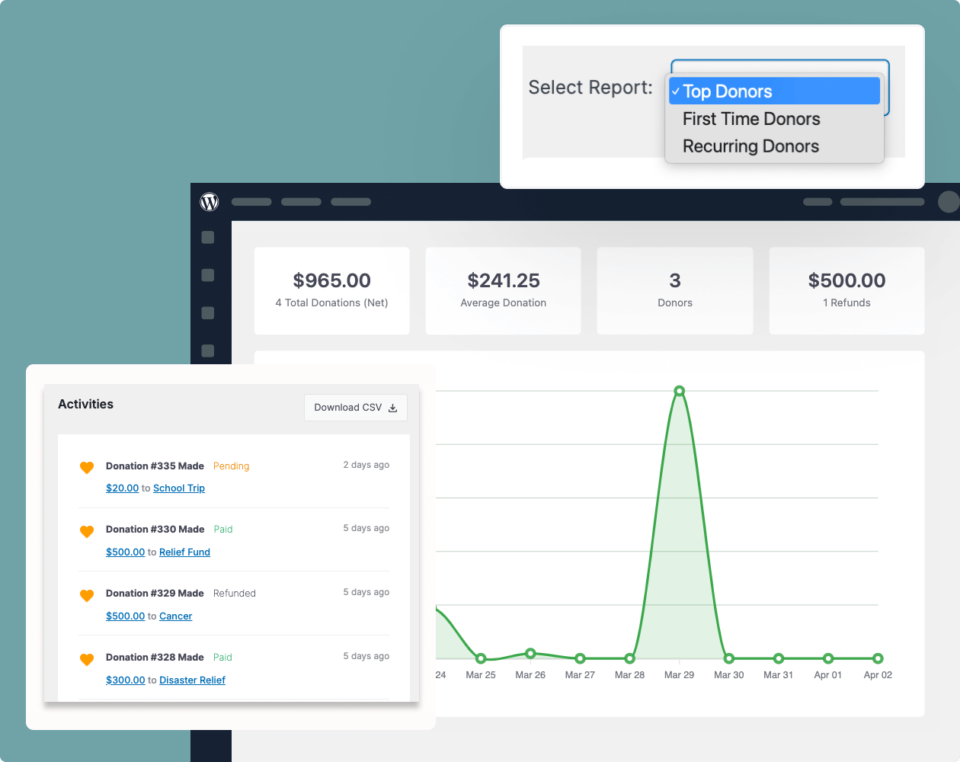Choose Recurring Donors from the report dropdown
This screenshot has width=960, height=762.
pos(750,146)
